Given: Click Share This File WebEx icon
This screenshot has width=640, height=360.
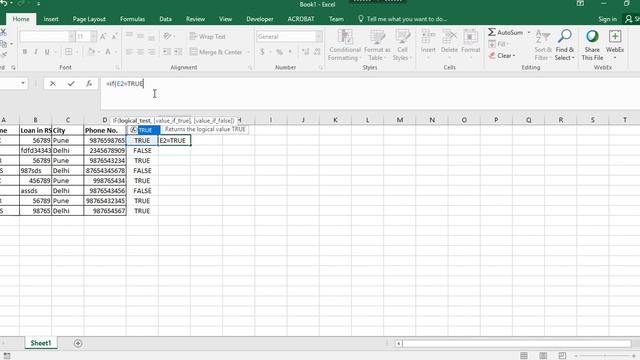Looking at the screenshot, I should [x=592, y=45].
